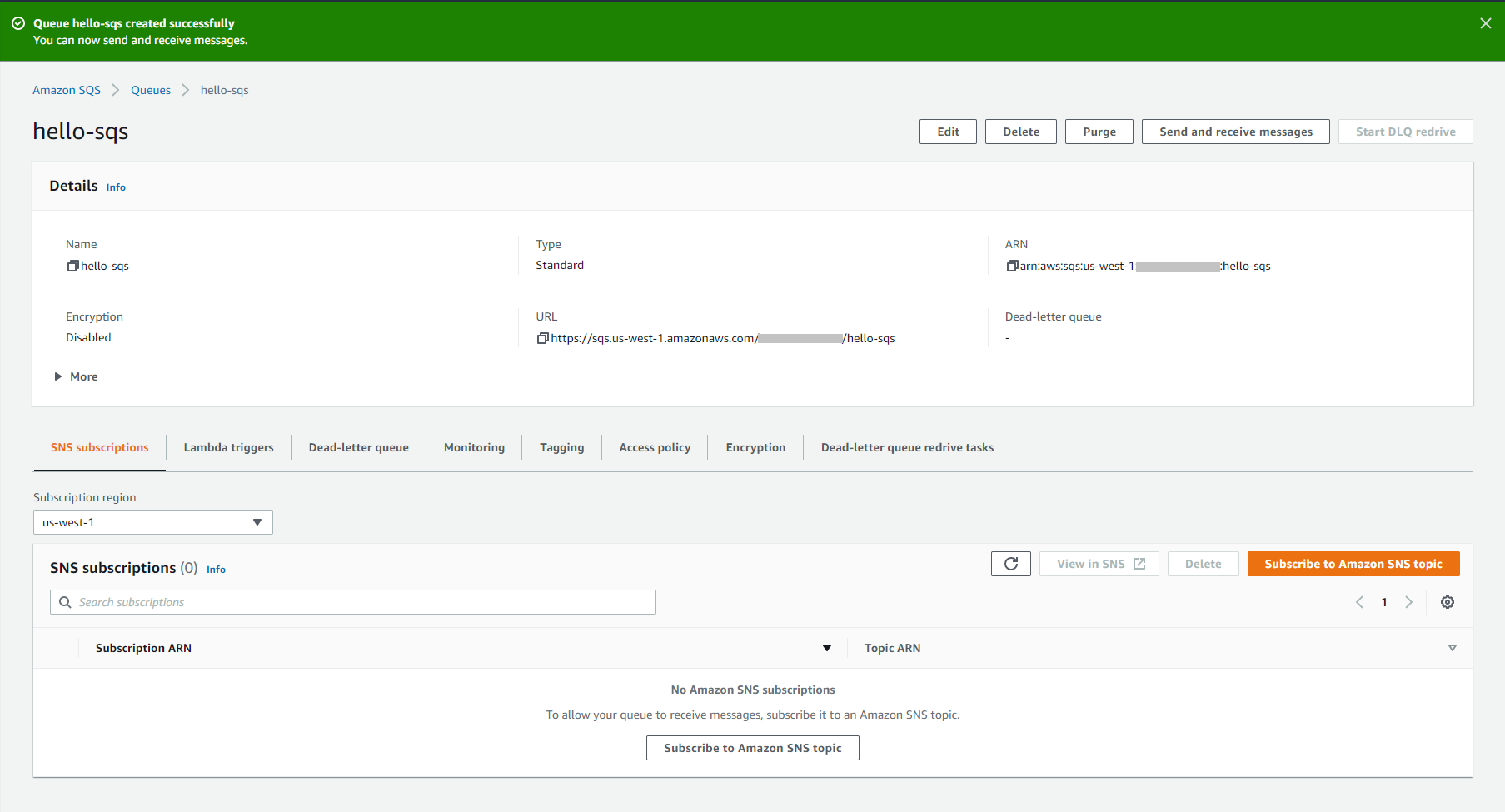Navigate to Amazon SQS breadcrumb
The width and height of the screenshot is (1505, 812).
(67, 90)
